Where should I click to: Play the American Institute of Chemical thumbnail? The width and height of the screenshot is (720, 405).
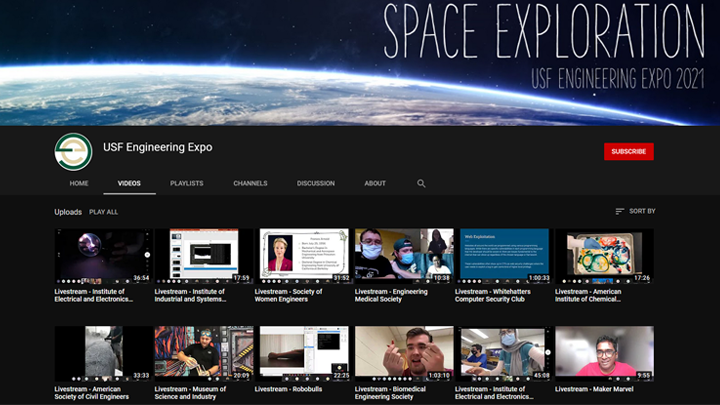pyautogui.click(x=604, y=256)
